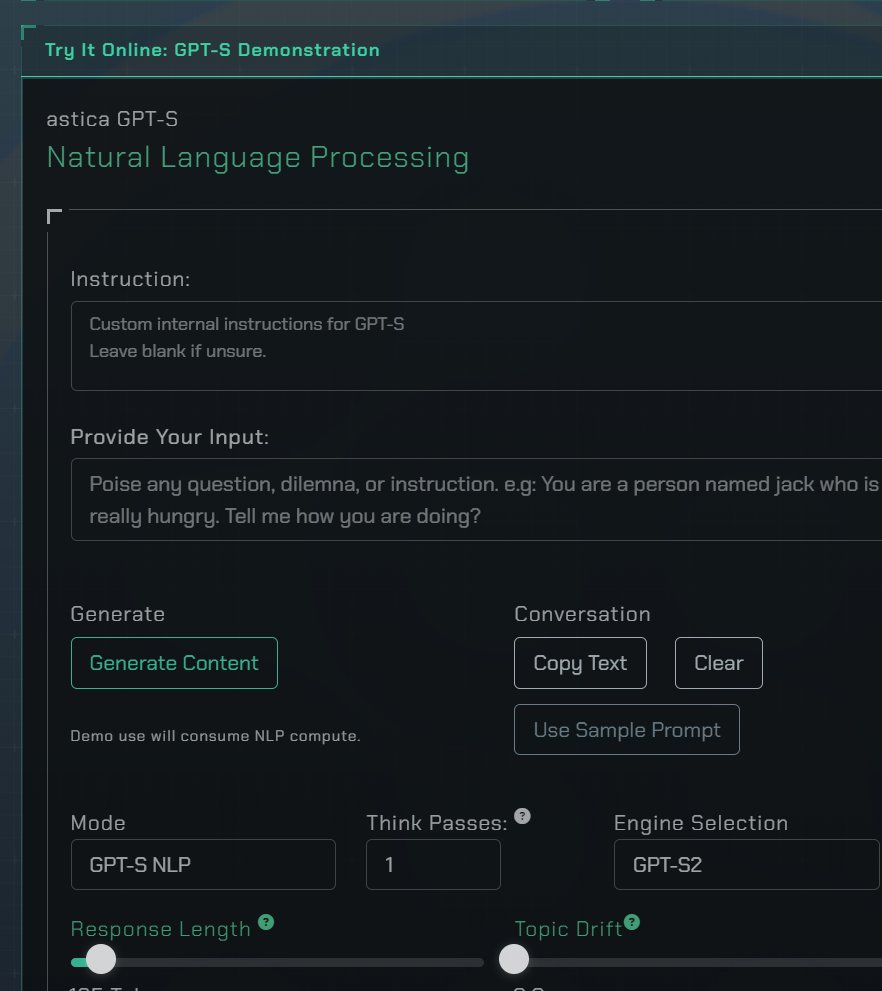Click the 'Conversation' section label
The image size is (882, 991).
(583, 614)
